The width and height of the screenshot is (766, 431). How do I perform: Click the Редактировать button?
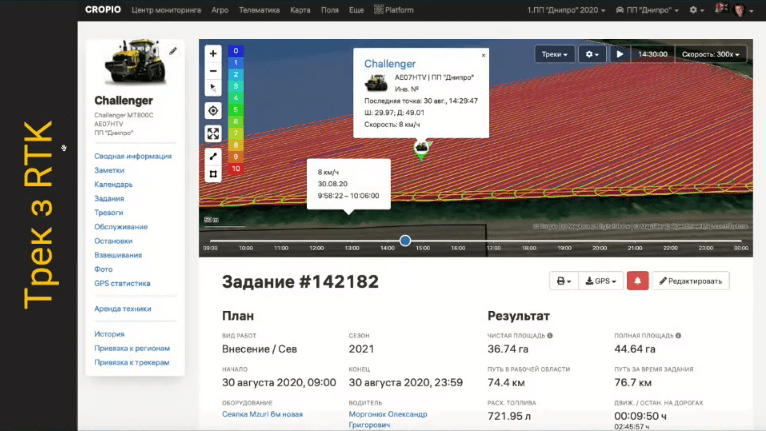690,281
